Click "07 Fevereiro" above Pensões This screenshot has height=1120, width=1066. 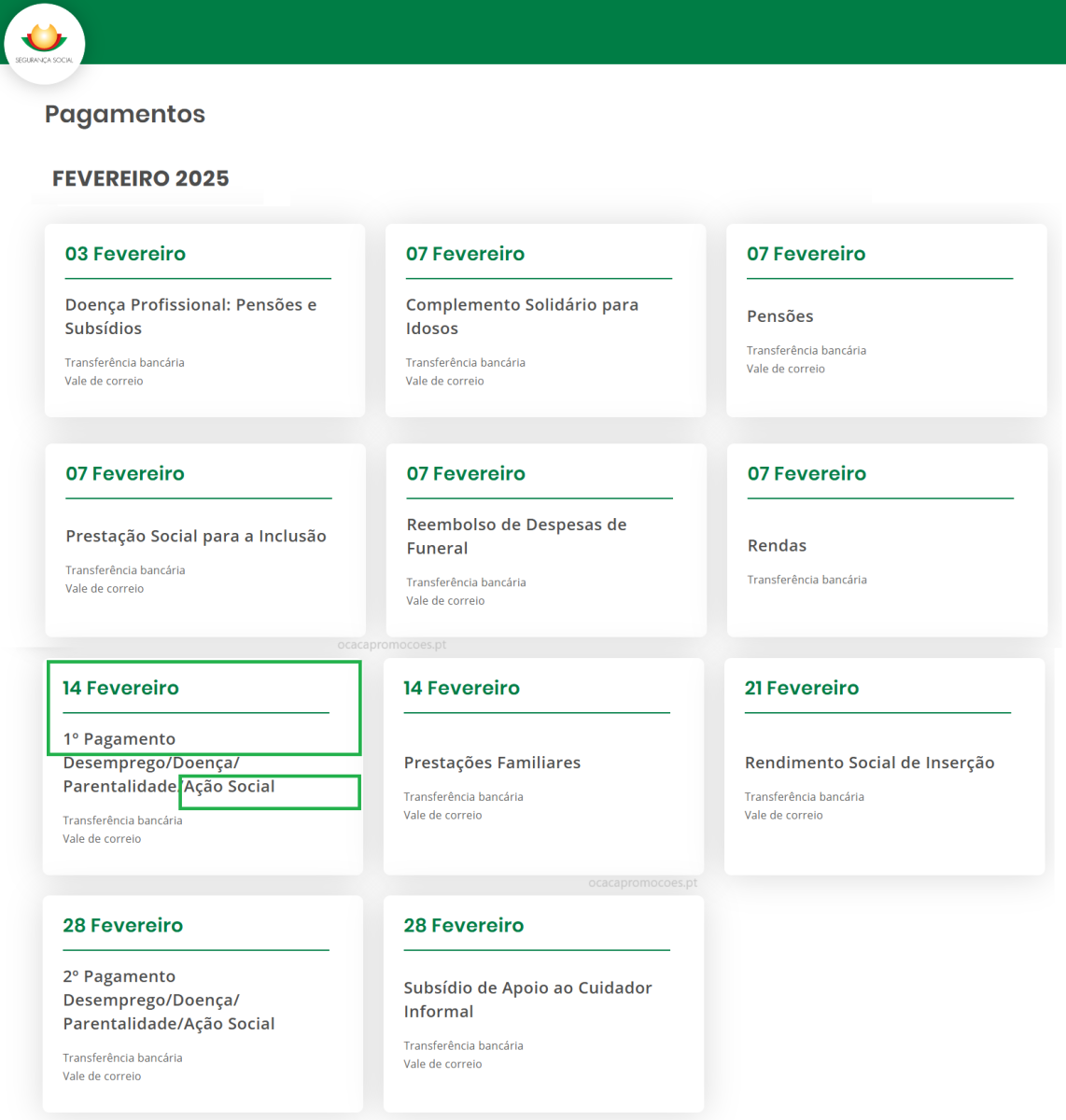[806, 254]
